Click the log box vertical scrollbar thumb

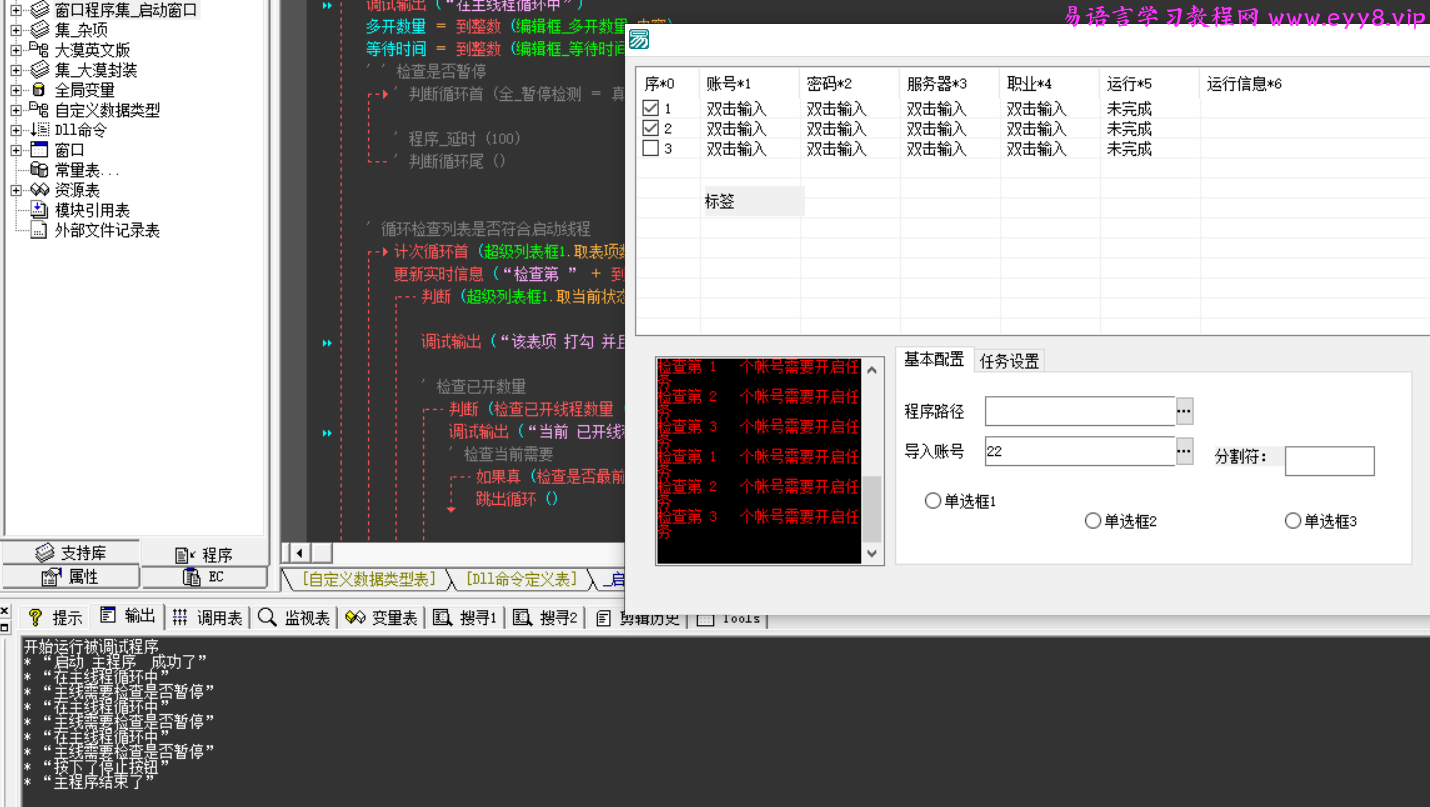872,509
